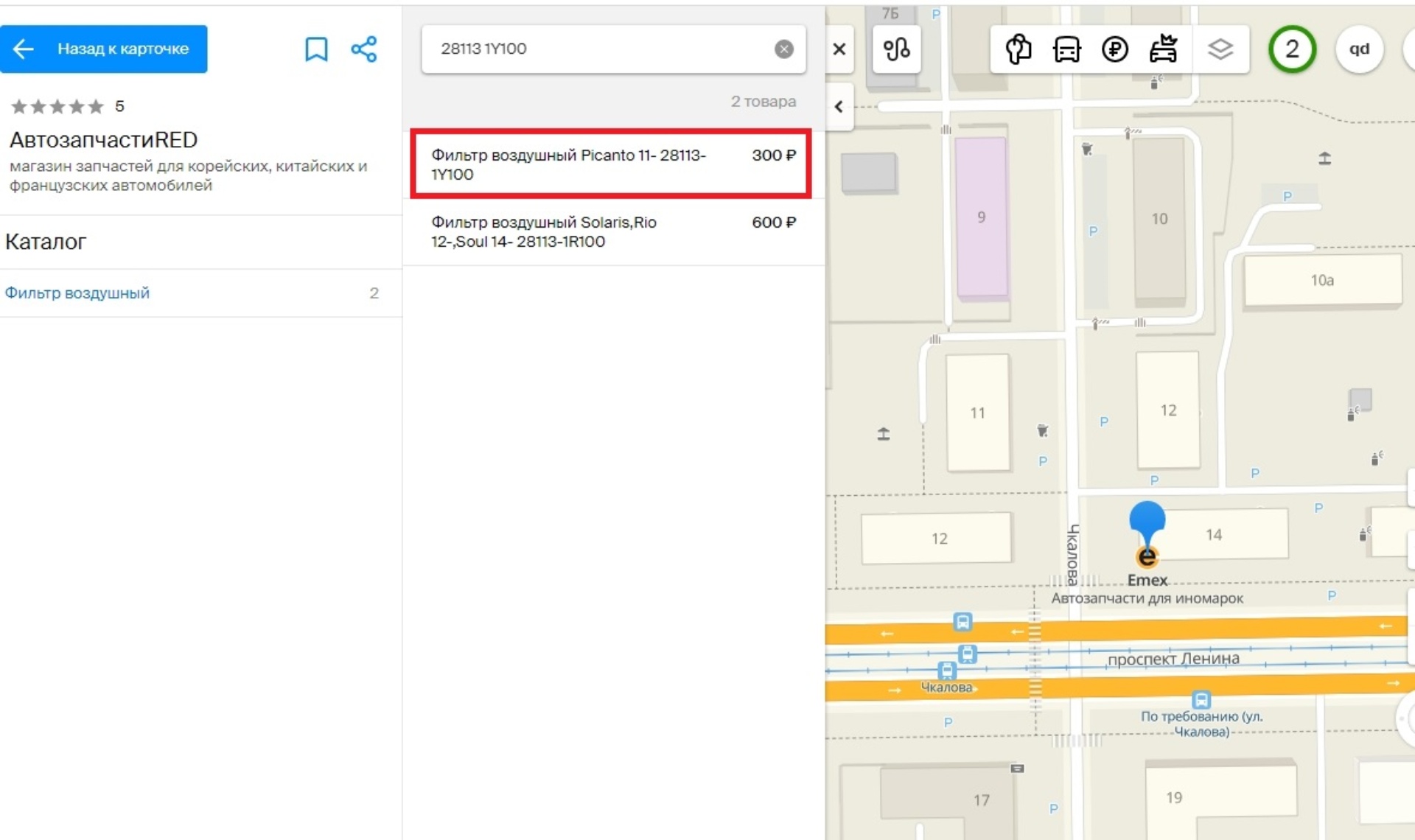Viewport: 1415px width, 840px height.
Task: Click the АвтозапчастиRED store title
Action: pos(103,140)
